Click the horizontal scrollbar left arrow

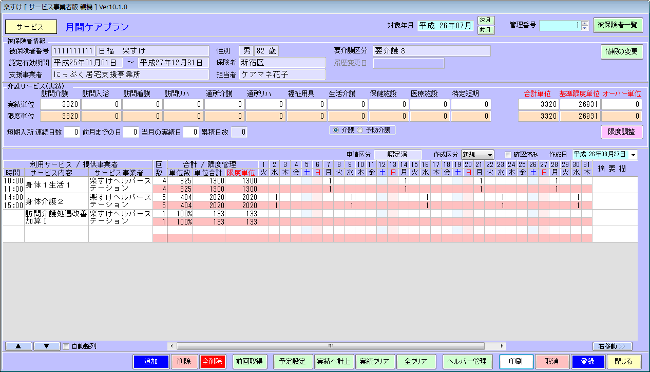(x=172, y=346)
